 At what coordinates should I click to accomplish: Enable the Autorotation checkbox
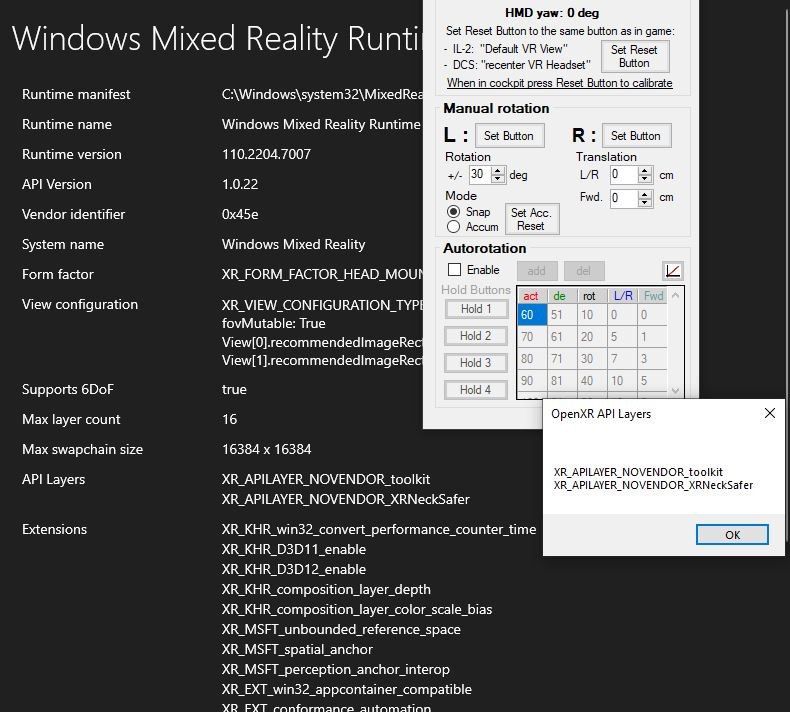tap(454, 270)
